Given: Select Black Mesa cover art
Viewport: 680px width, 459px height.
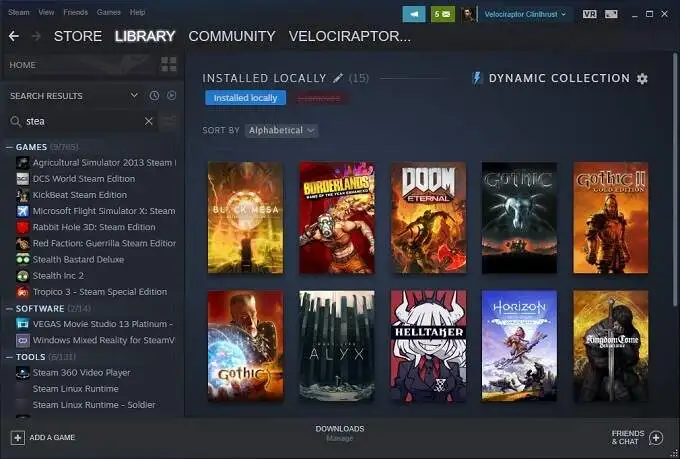Looking at the screenshot, I should click(x=245, y=218).
